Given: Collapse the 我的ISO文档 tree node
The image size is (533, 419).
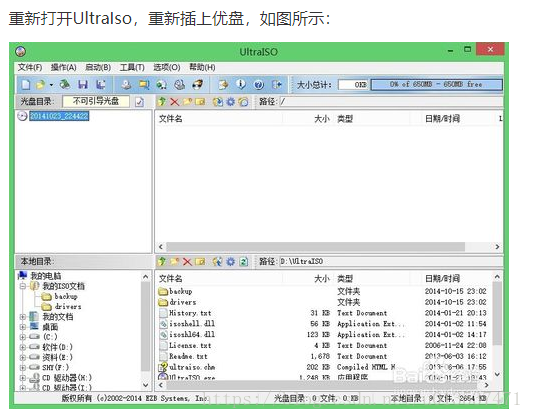Looking at the screenshot, I should [x=23, y=286].
